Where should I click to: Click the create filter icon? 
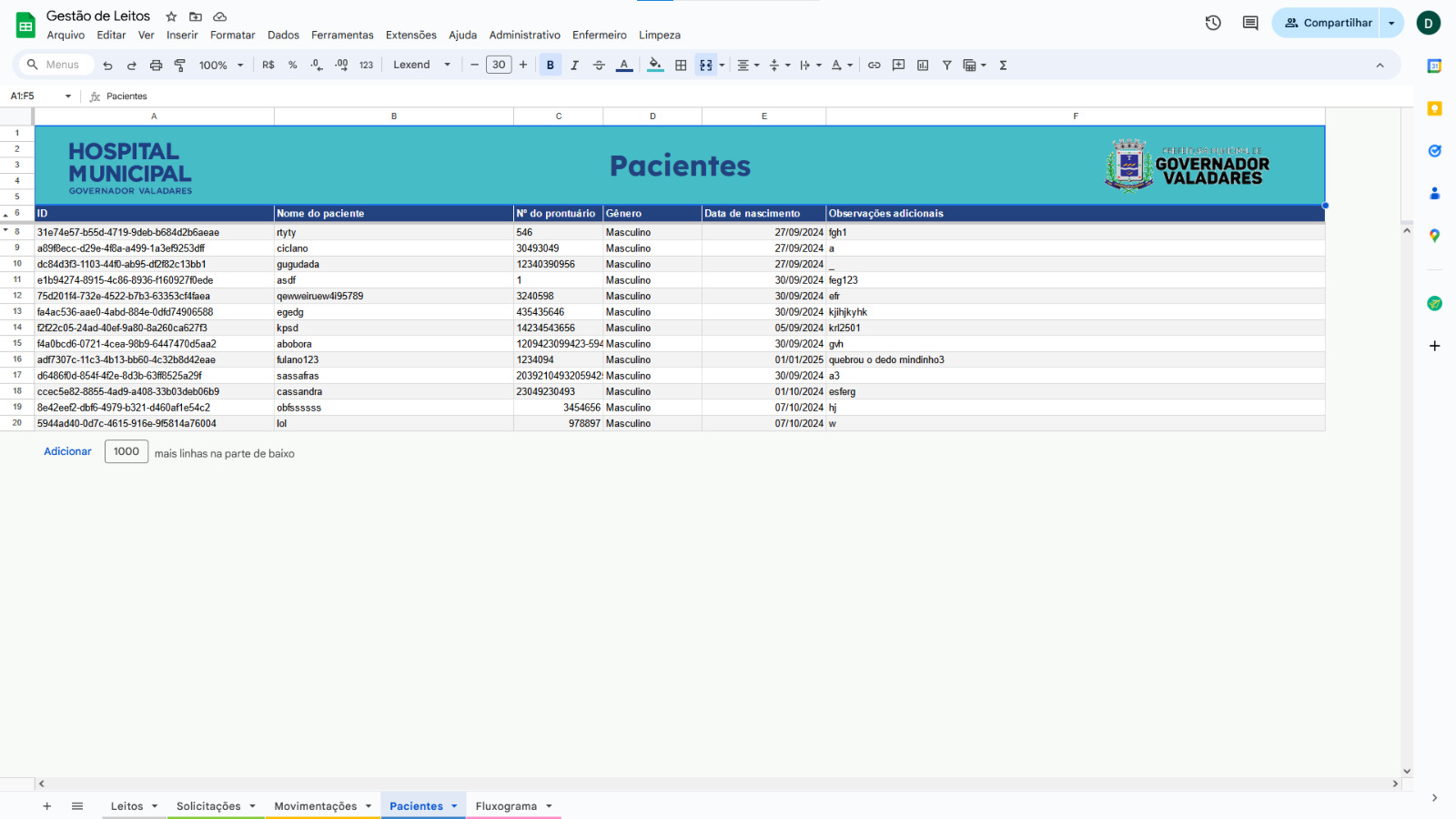(x=946, y=66)
